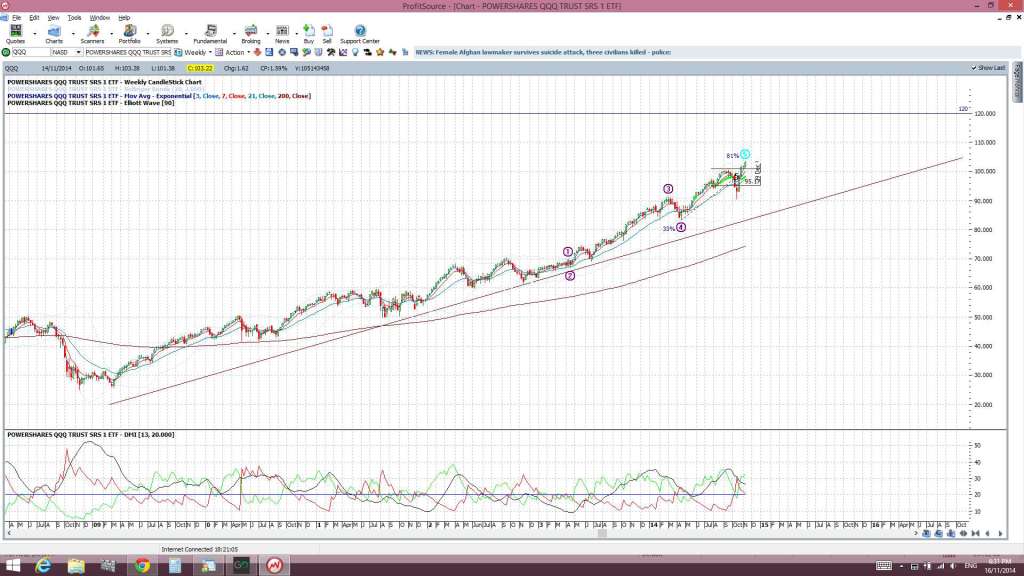Image resolution: width=1024 pixels, height=576 pixels.
Task: Open the Edit menu
Action: point(34,18)
